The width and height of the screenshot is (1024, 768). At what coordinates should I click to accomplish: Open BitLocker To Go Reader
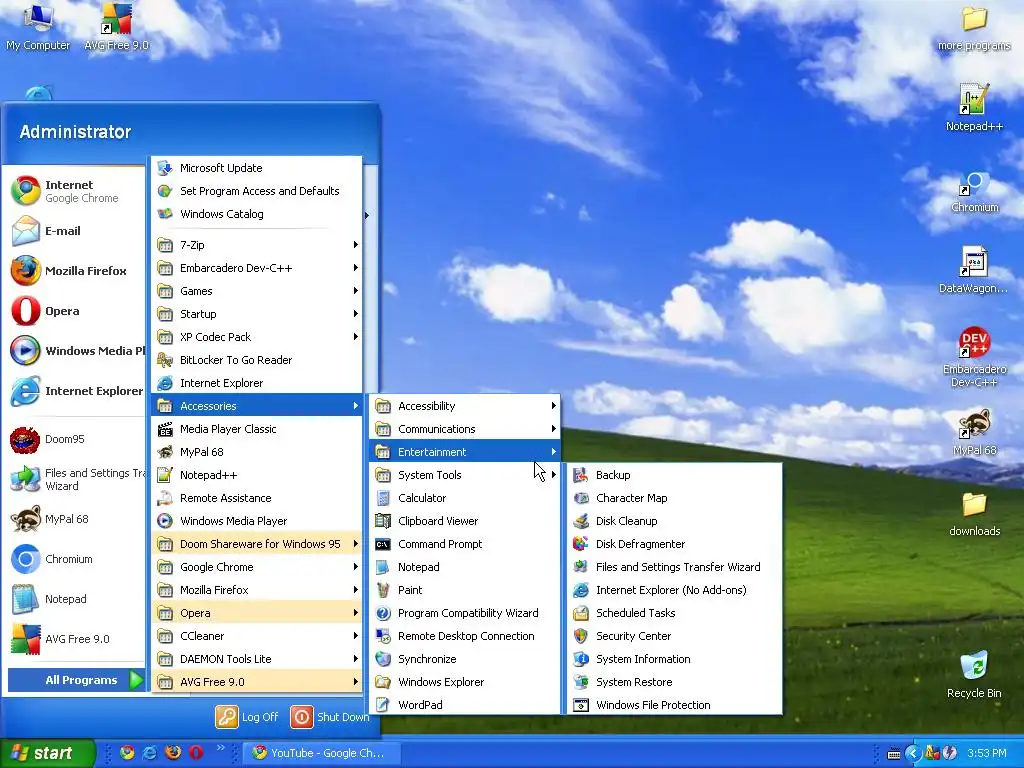click(x=257, y=360)
